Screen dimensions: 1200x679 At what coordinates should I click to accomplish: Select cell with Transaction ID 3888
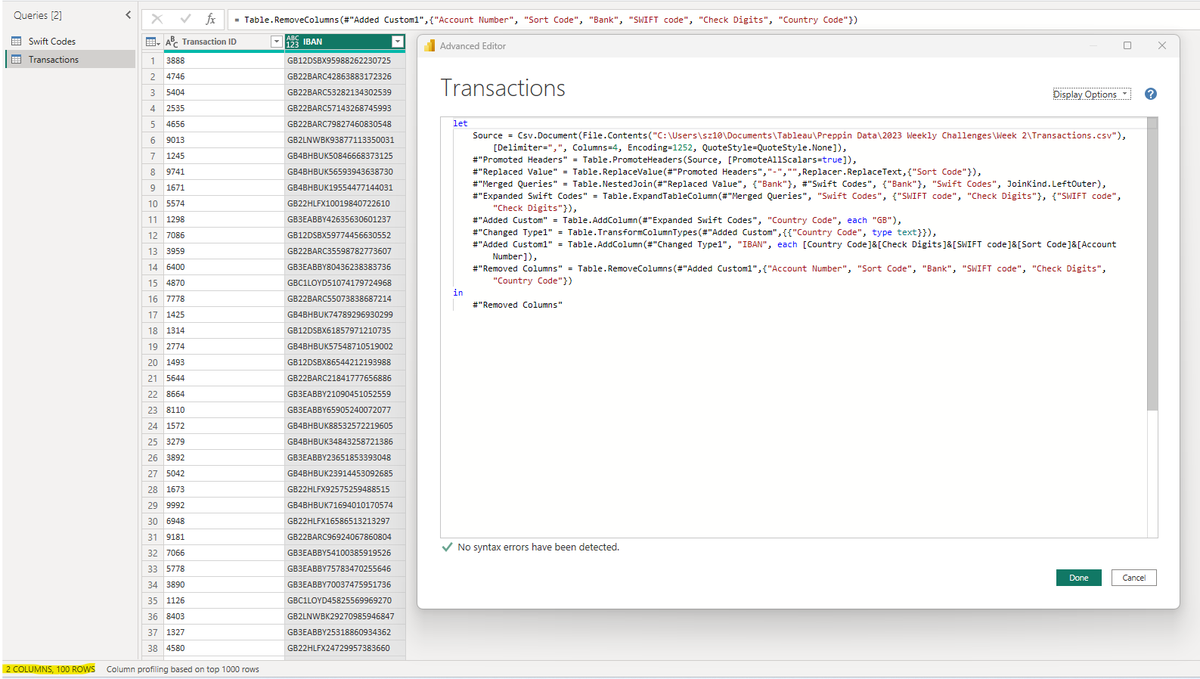(x=222, y=60)
